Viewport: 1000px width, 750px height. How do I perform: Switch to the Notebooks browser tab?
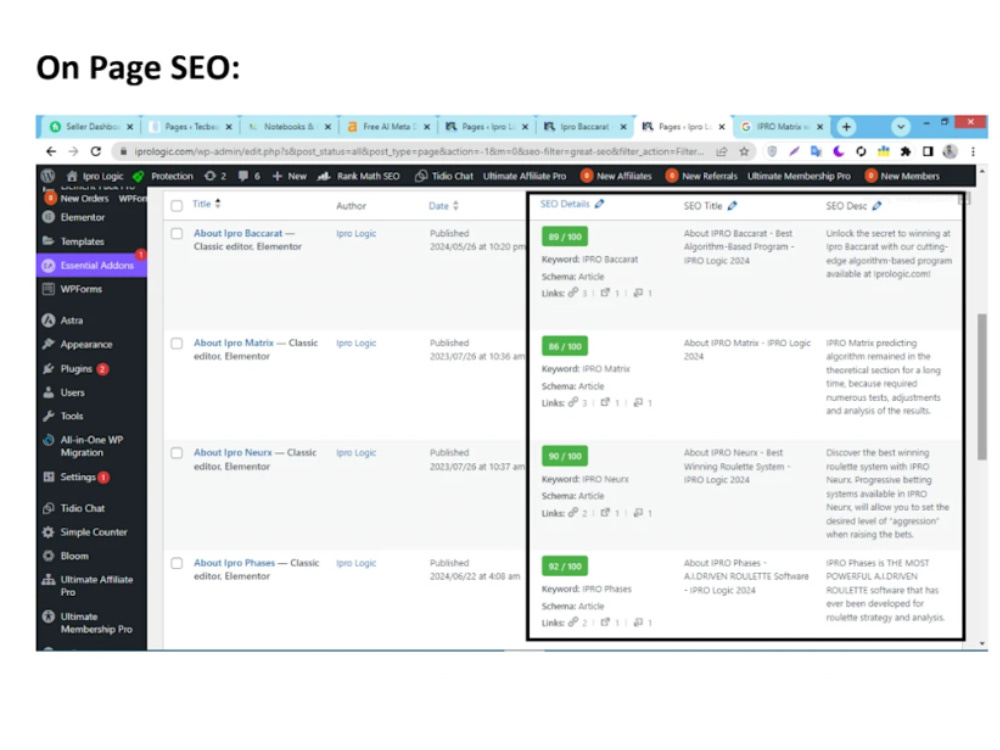289,127
